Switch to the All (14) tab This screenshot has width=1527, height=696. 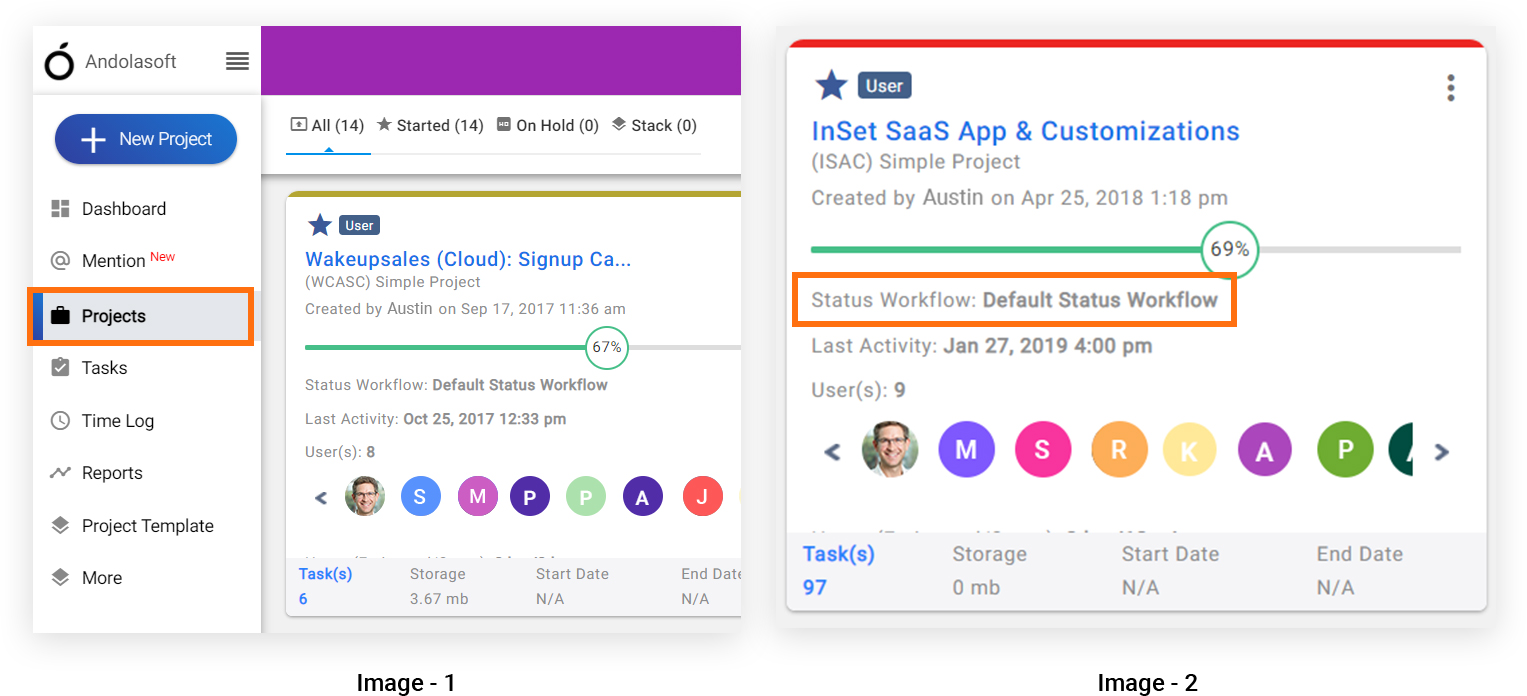327,126
